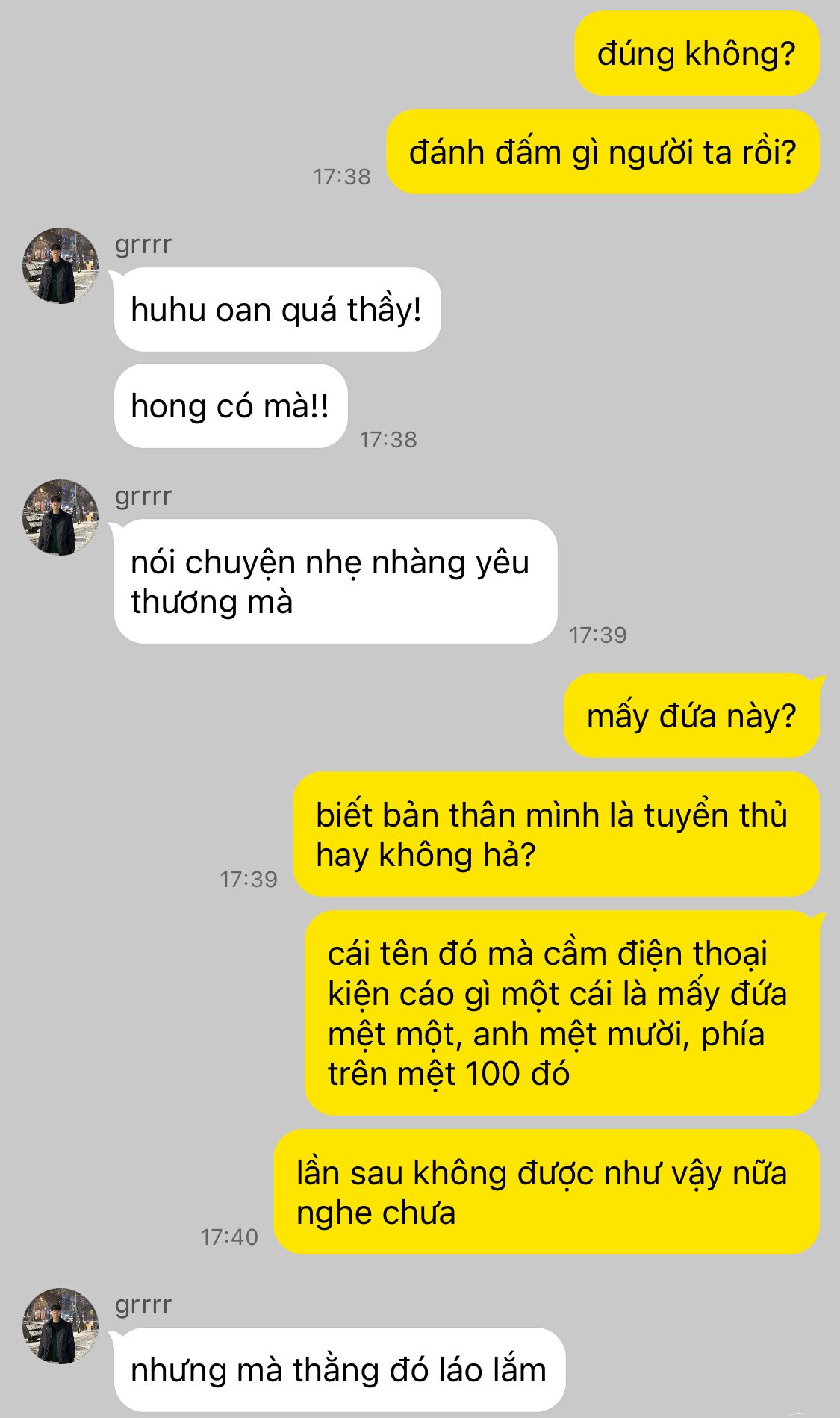Image resolution: width=840 pixels, height=1418 pixels.
Task: Select the "biết bản thân mình là tuyển thủ" message
Action: point(556,834)
